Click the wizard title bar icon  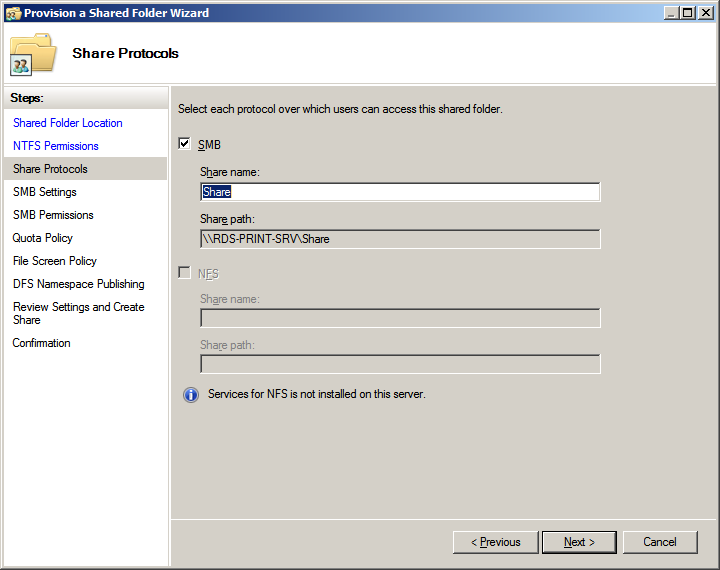13,13
